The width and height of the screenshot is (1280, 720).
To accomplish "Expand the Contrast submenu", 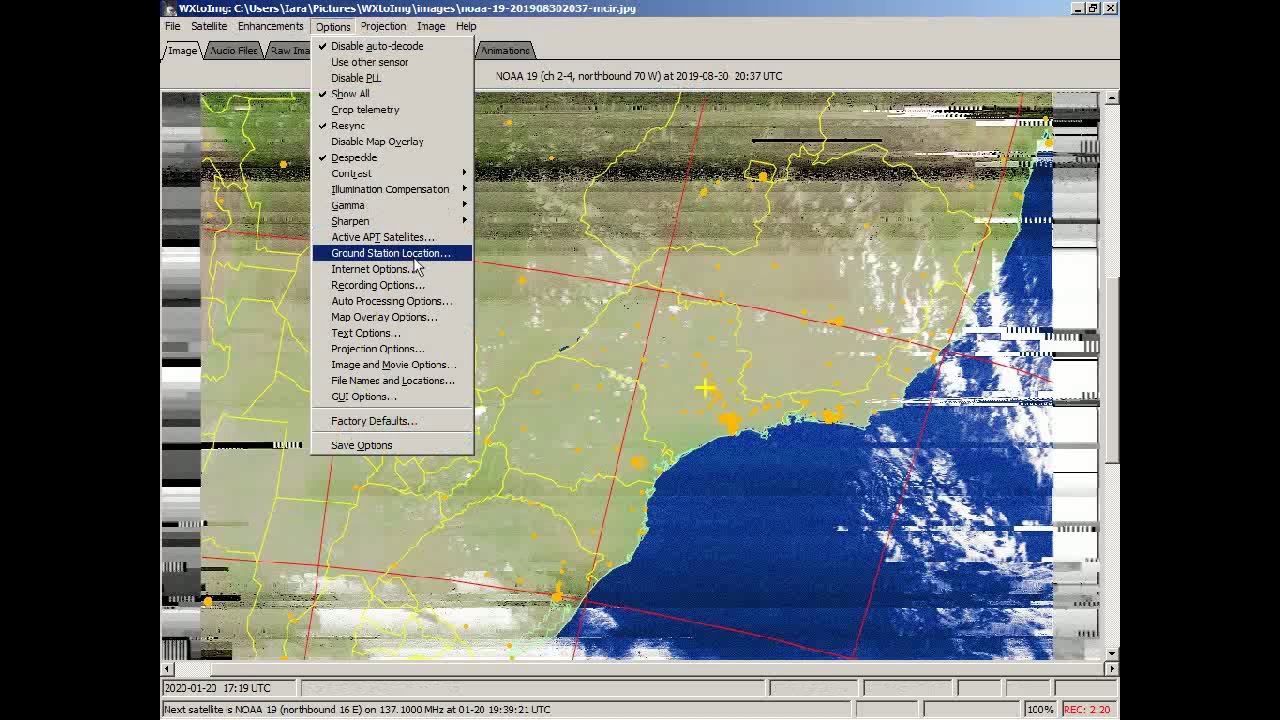I will point(392,174).
